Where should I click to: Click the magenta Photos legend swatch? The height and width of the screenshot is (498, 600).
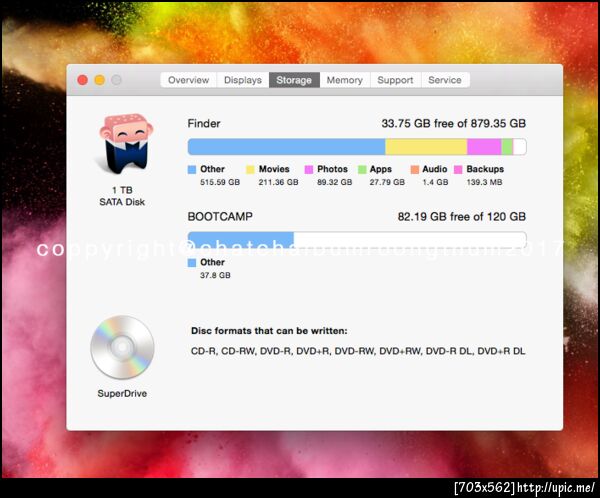tap(309, 170)
